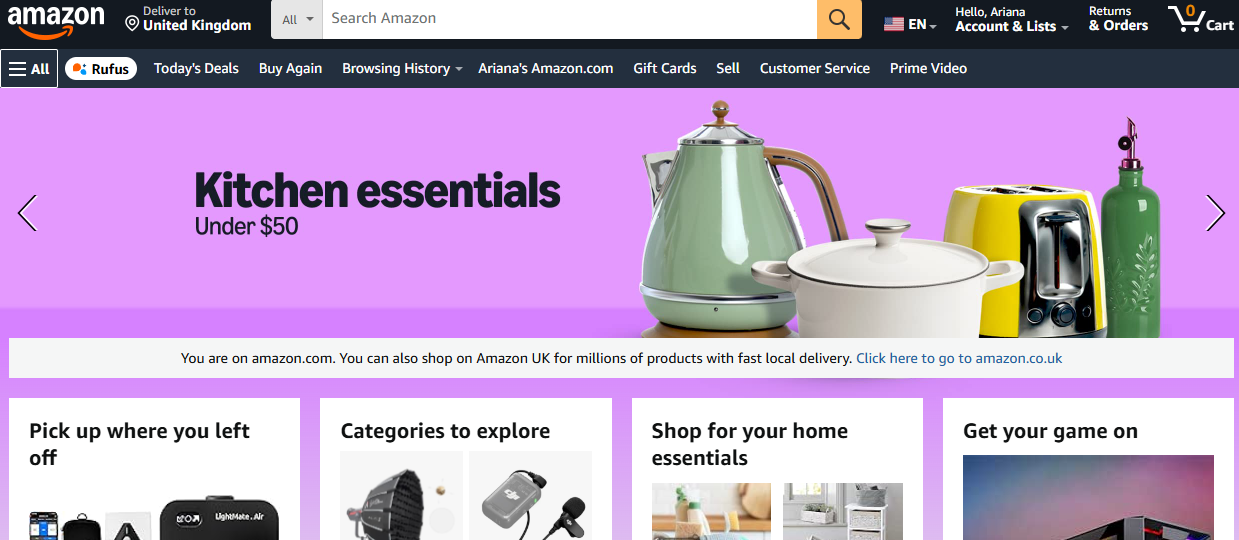Image resolution: width=1239 pixels, height=540 pixels.
Task: Click the Amazon logo
Action: pyautogui.click(x=56, y=20)
